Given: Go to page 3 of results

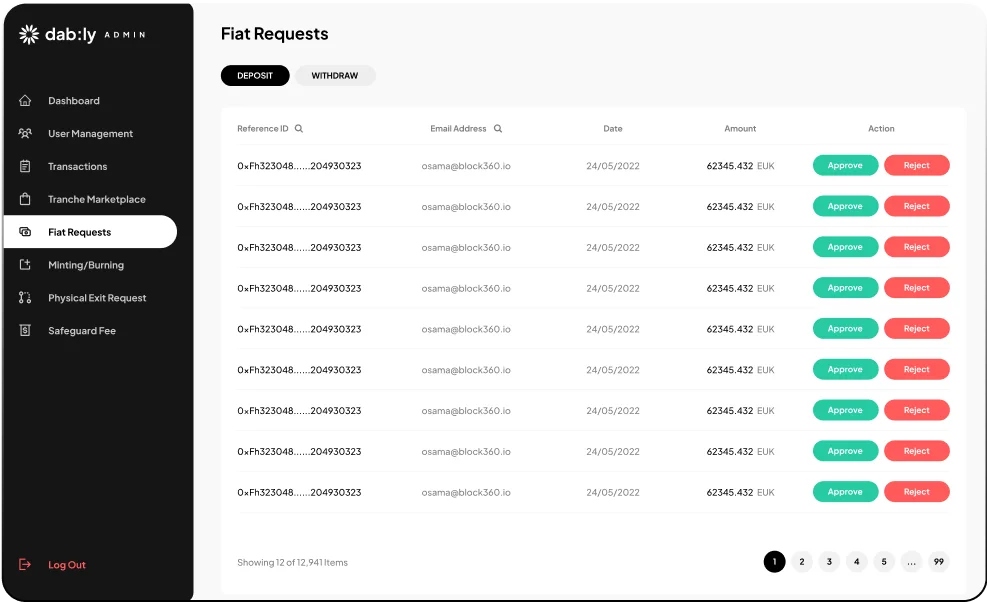Looking at the screenshot, I should (x=829, y=562).
